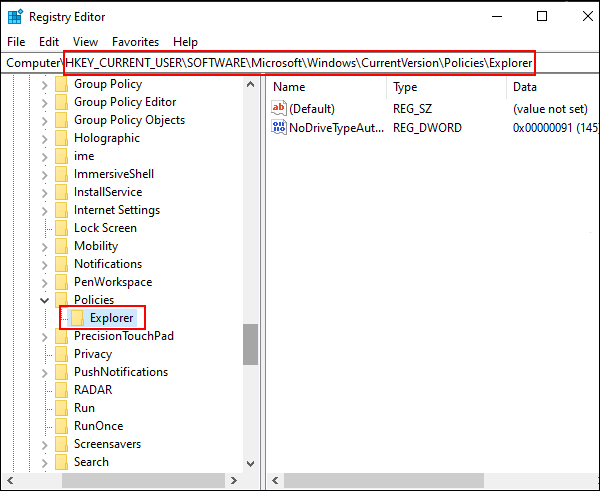Click the REG_DWORD type cell
The width and height of the screenshot is (600, 491).
click(x=427, y=128)
